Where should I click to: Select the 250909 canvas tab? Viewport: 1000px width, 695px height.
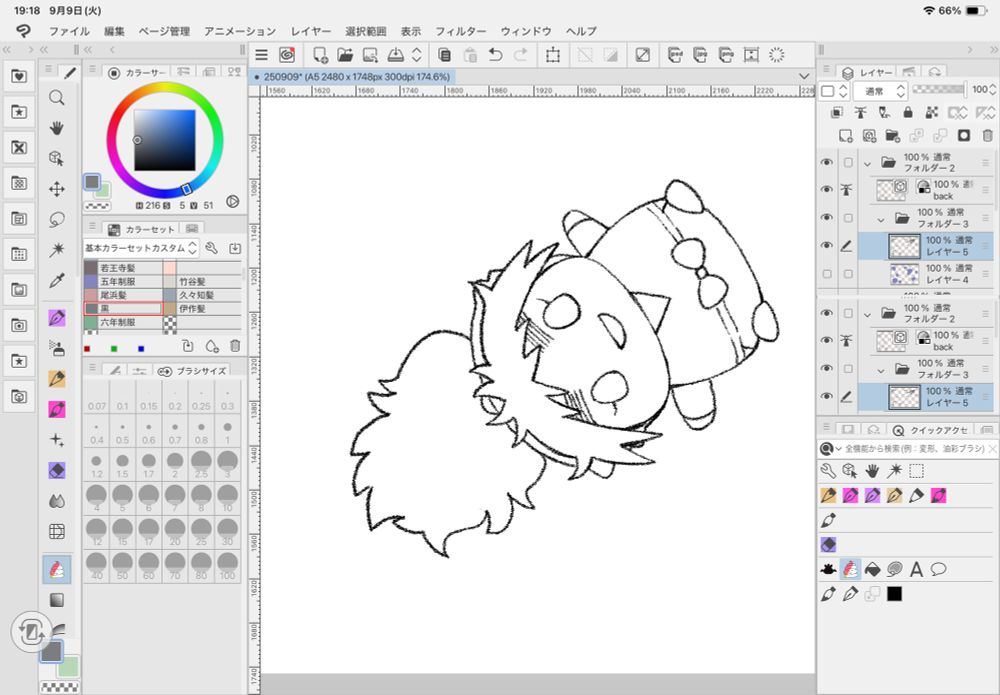[351, 77]
